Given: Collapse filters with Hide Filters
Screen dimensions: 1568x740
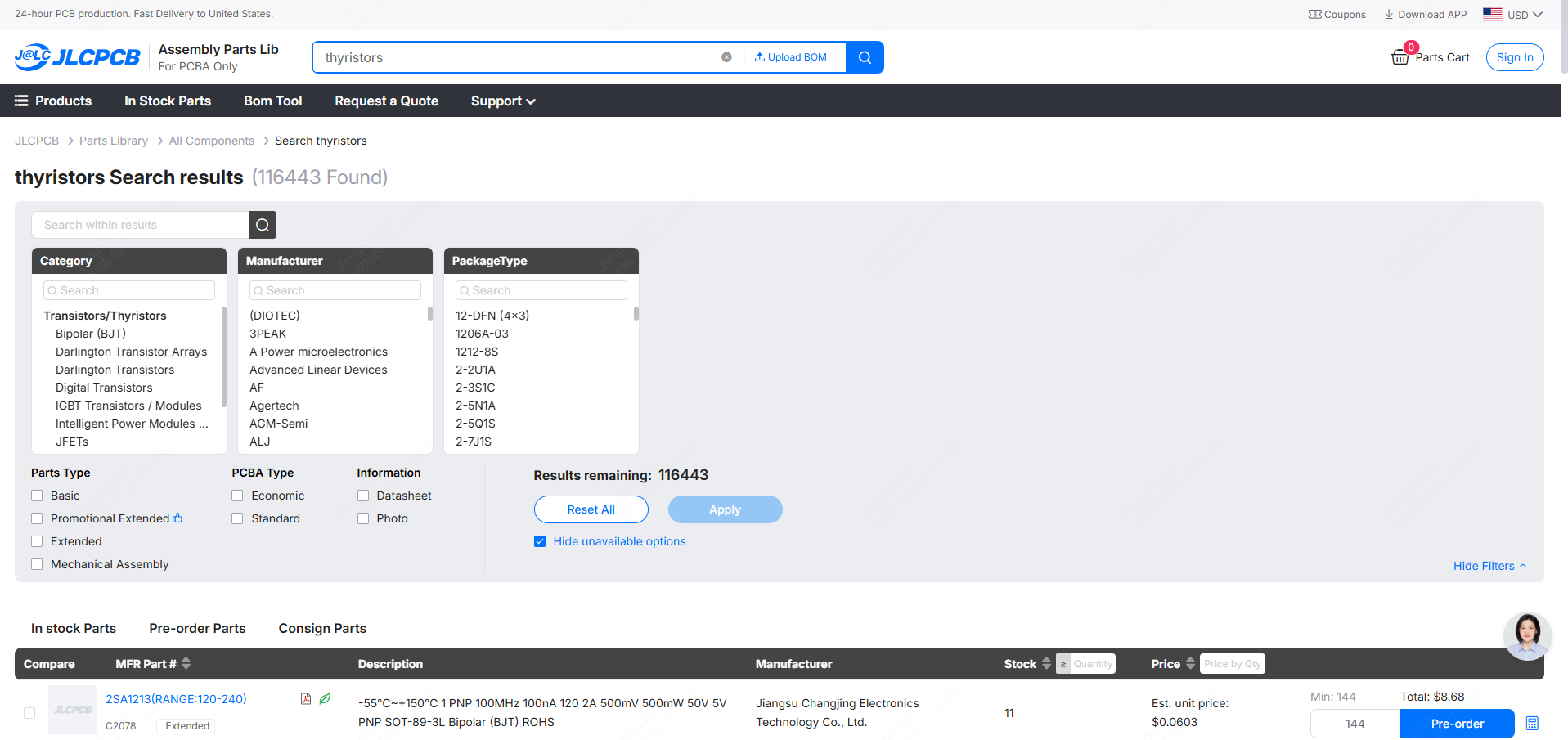Looking at the screenshot, I should click(1490, 566).
